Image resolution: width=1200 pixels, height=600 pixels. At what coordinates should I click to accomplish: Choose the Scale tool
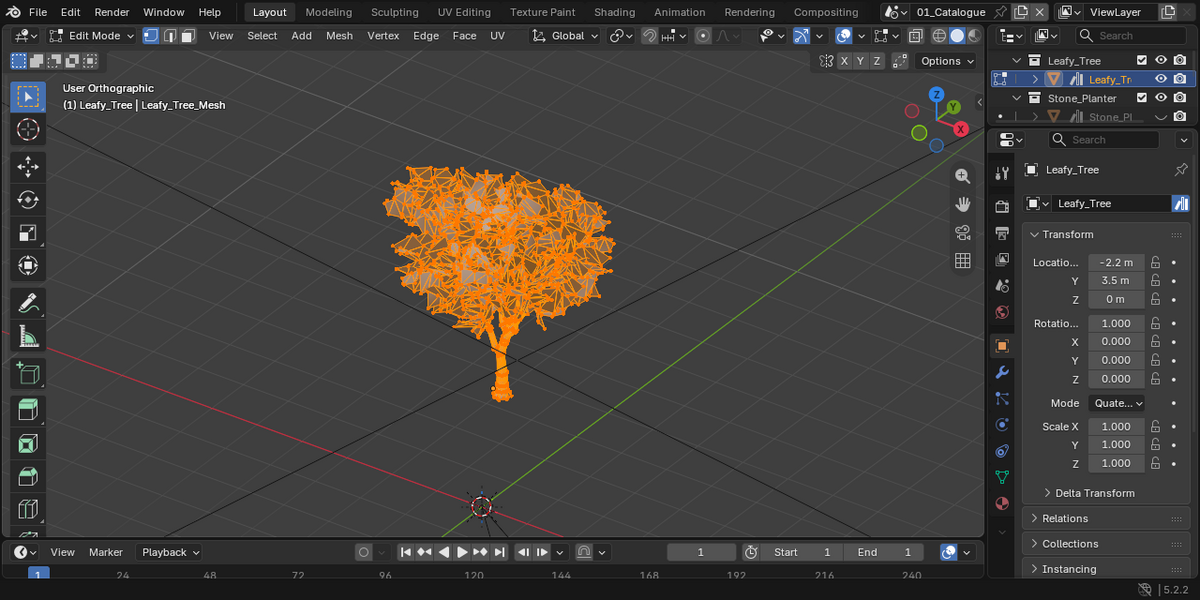(28, 233)
